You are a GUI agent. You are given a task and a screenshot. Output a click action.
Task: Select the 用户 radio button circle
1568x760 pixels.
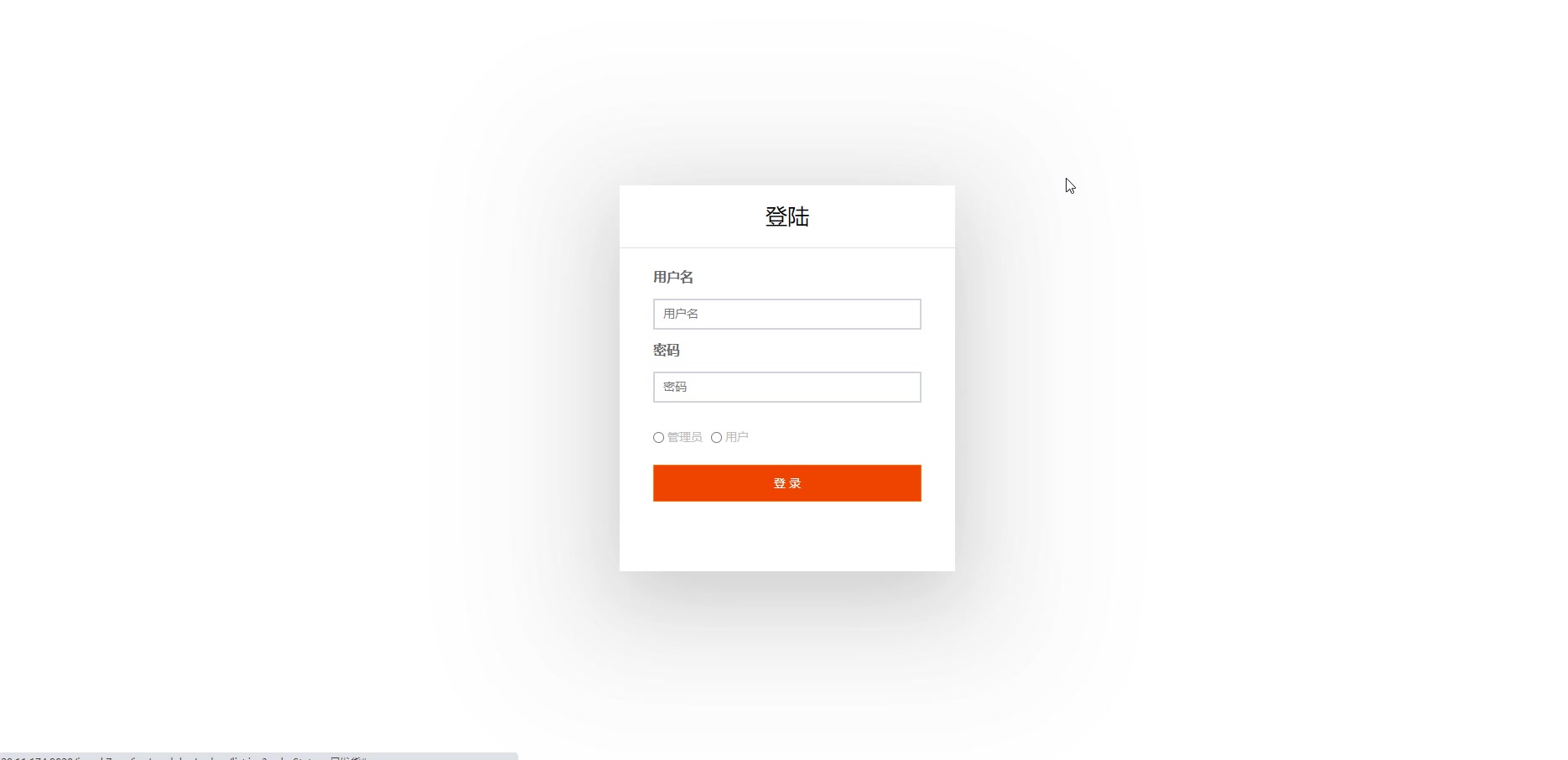(x=716, y=438)
